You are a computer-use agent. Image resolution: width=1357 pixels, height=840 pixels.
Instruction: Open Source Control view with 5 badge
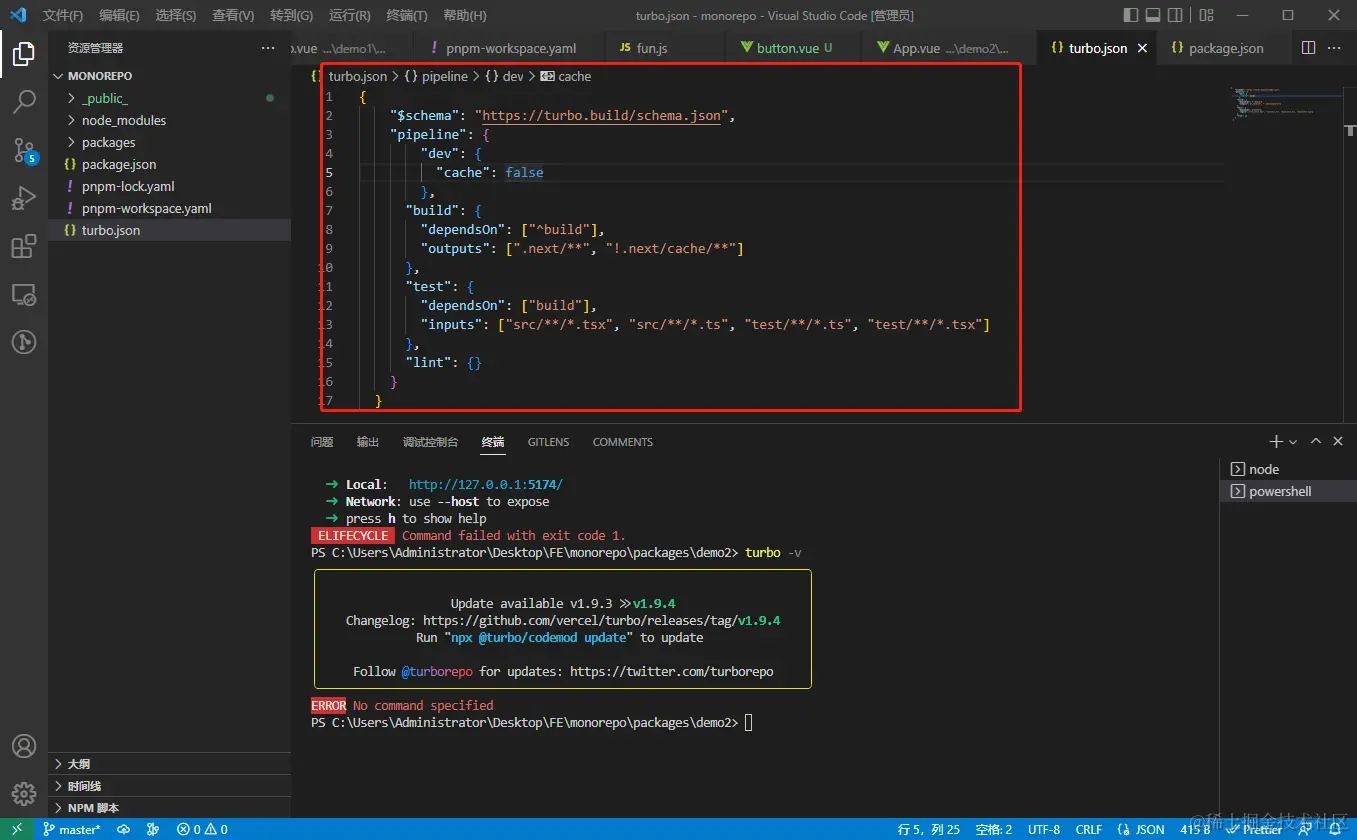24,150
